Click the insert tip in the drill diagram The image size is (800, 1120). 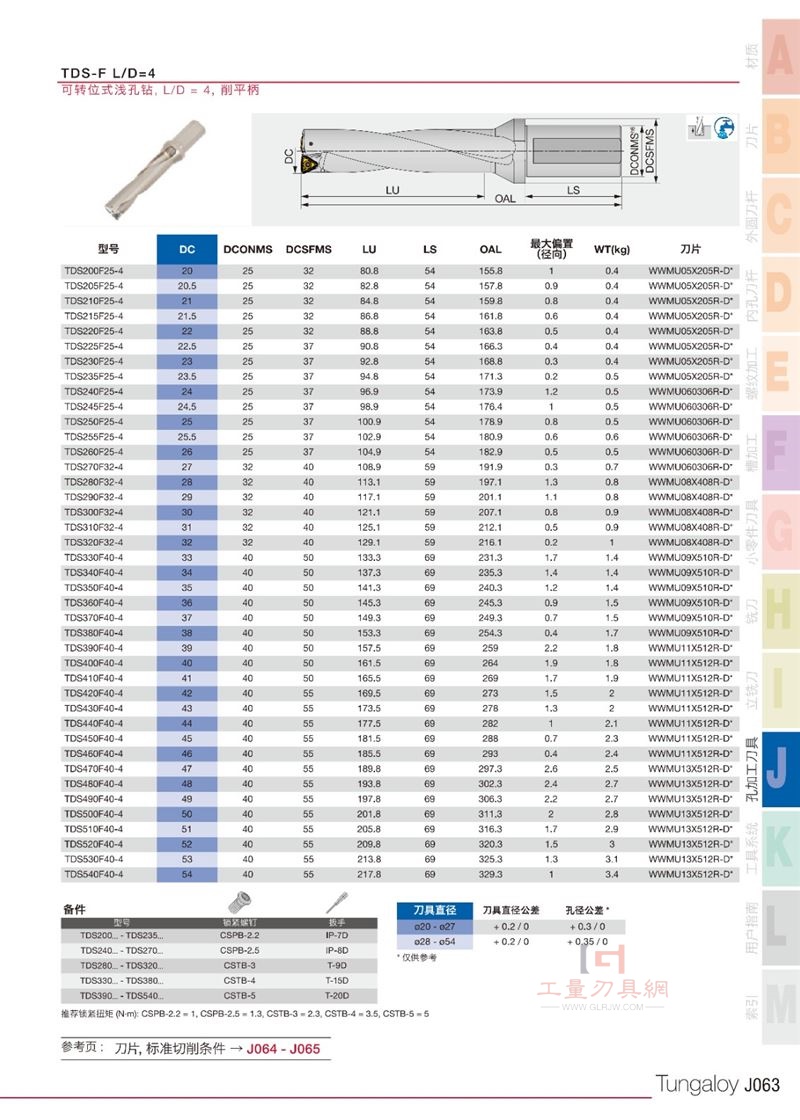pyautogui.click(x=310, y=163)
